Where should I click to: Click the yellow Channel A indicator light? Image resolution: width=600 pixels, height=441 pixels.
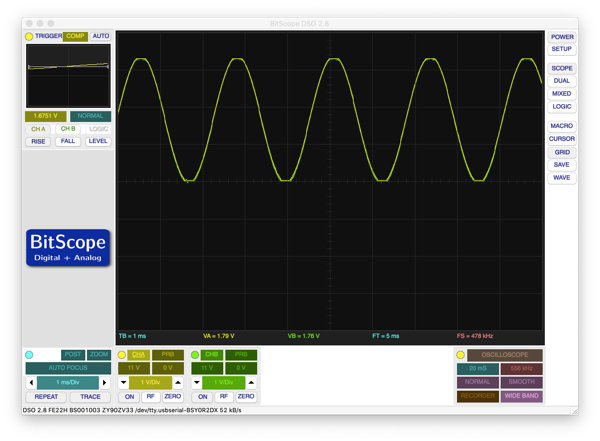(x=122, y=355)
